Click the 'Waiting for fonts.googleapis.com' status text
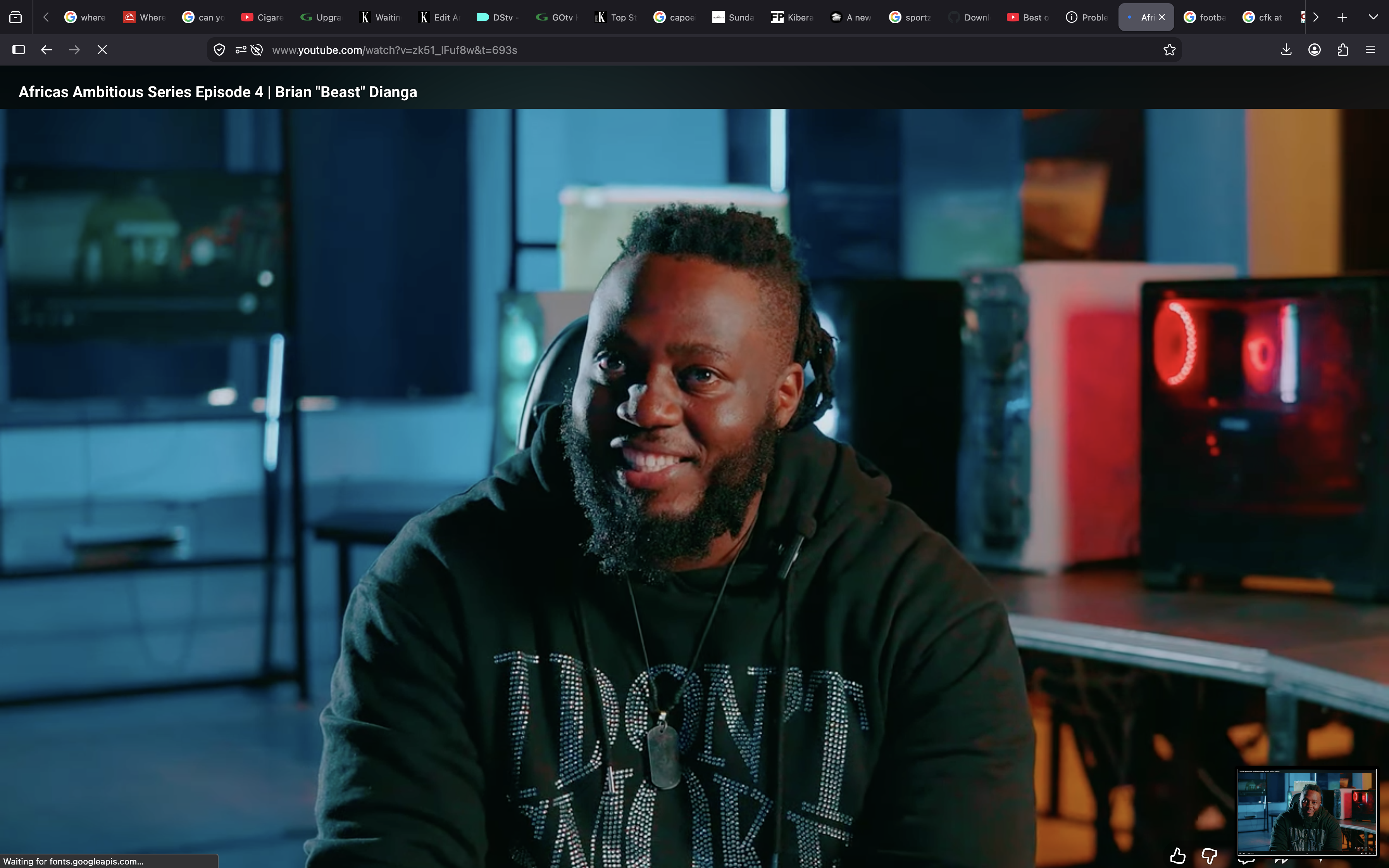The height and width of the screenshot is (868, 1389). [74, 861]
